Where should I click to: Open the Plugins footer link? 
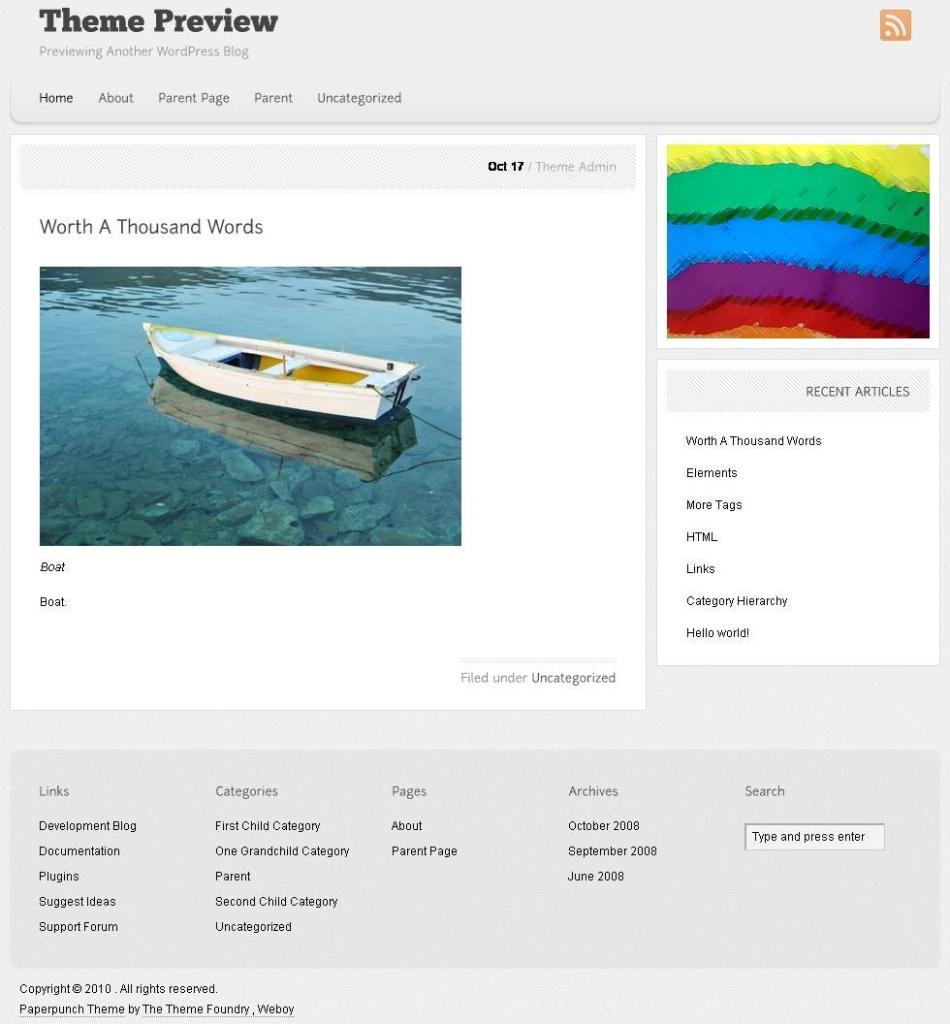[x=59, y=876]
